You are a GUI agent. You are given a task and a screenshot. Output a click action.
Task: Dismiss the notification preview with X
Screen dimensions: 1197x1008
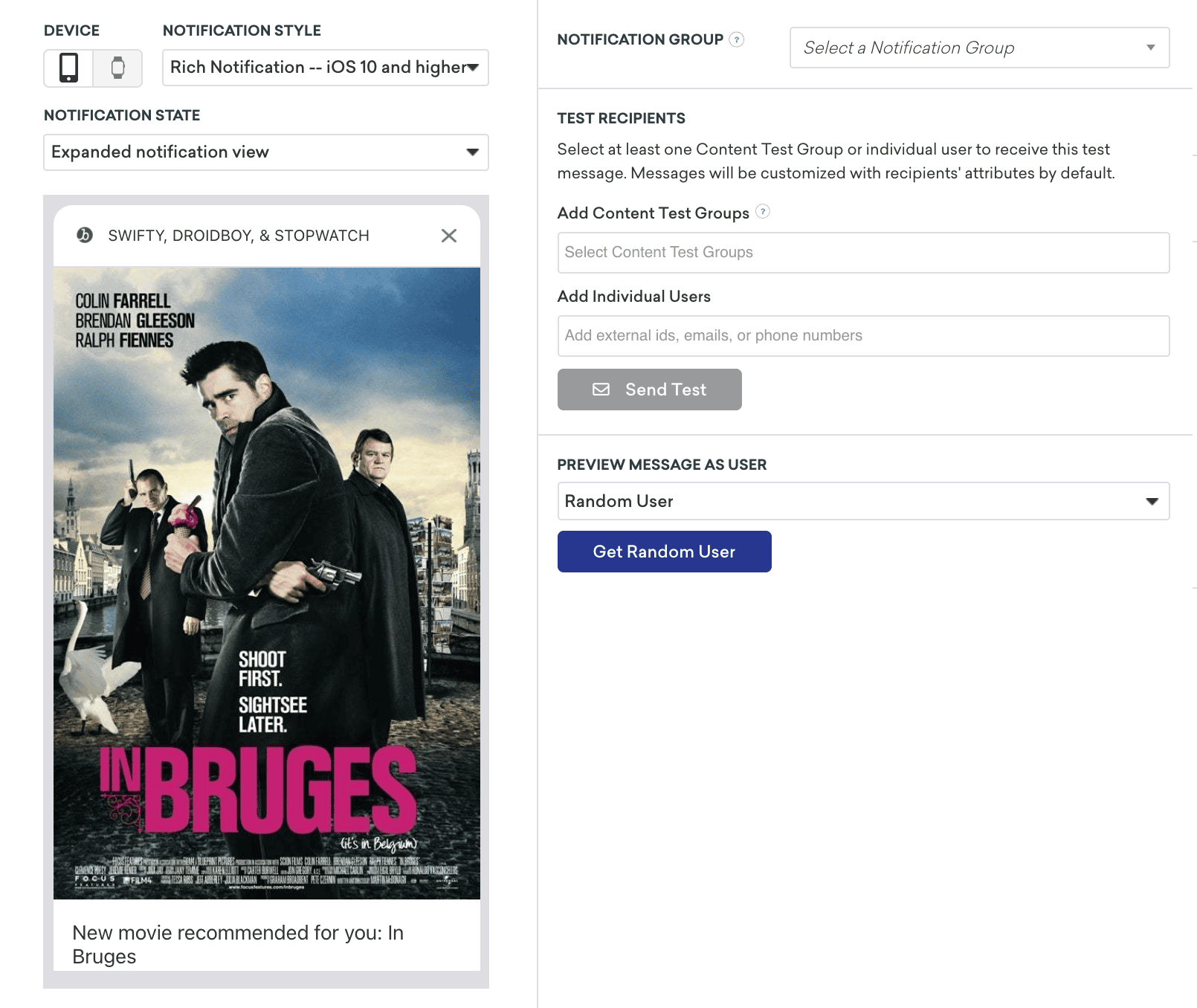[x=448, y=236]
